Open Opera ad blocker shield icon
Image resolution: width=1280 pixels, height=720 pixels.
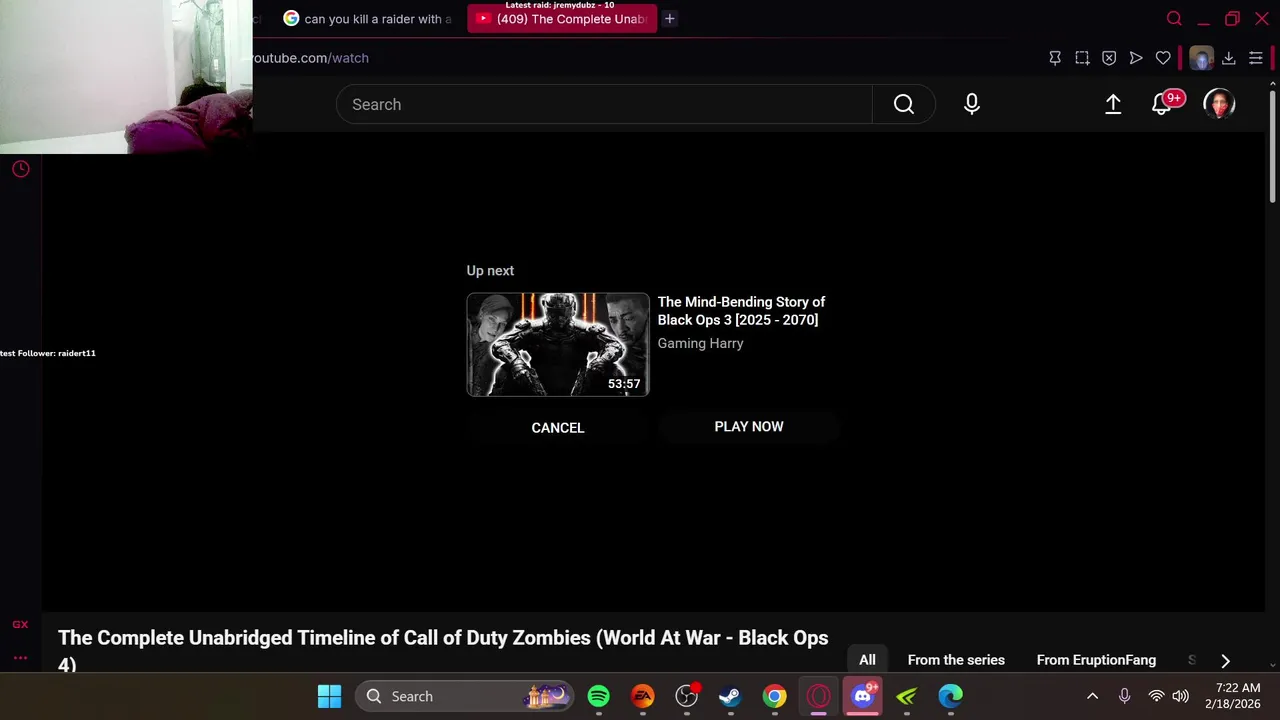click(x=1109, y=58)
